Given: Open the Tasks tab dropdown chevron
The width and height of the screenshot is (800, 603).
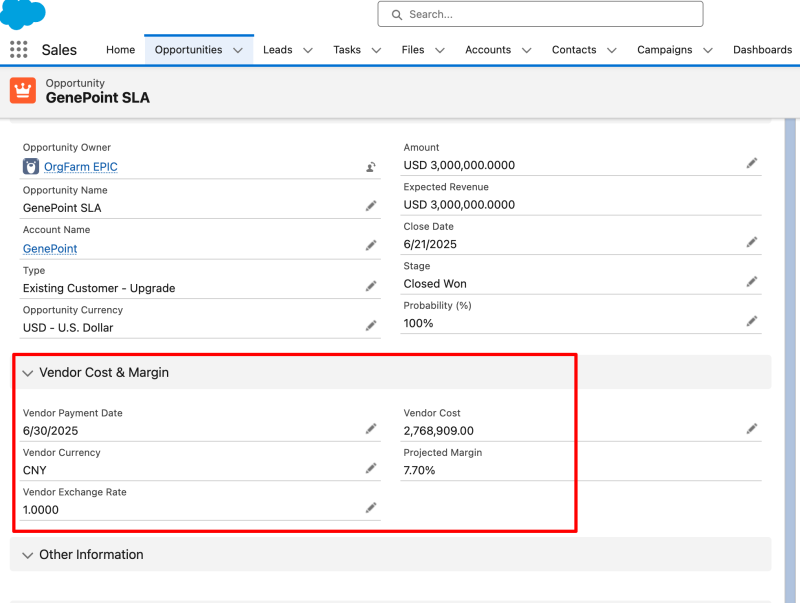Looking at the screenshot, I should click(376, 50).
